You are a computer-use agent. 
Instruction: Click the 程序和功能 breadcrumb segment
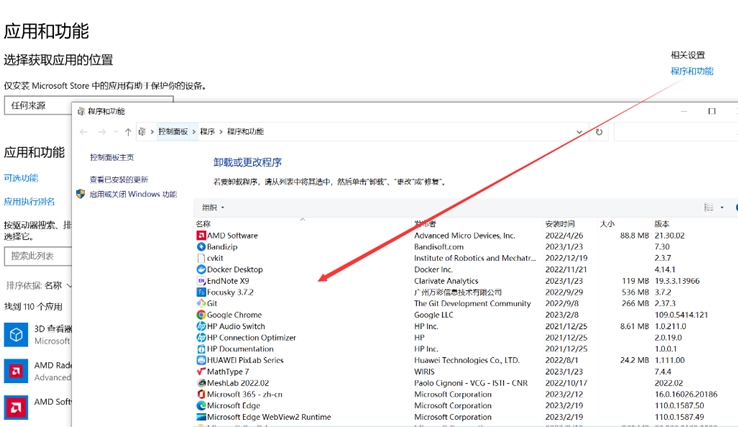click(245, 131)
